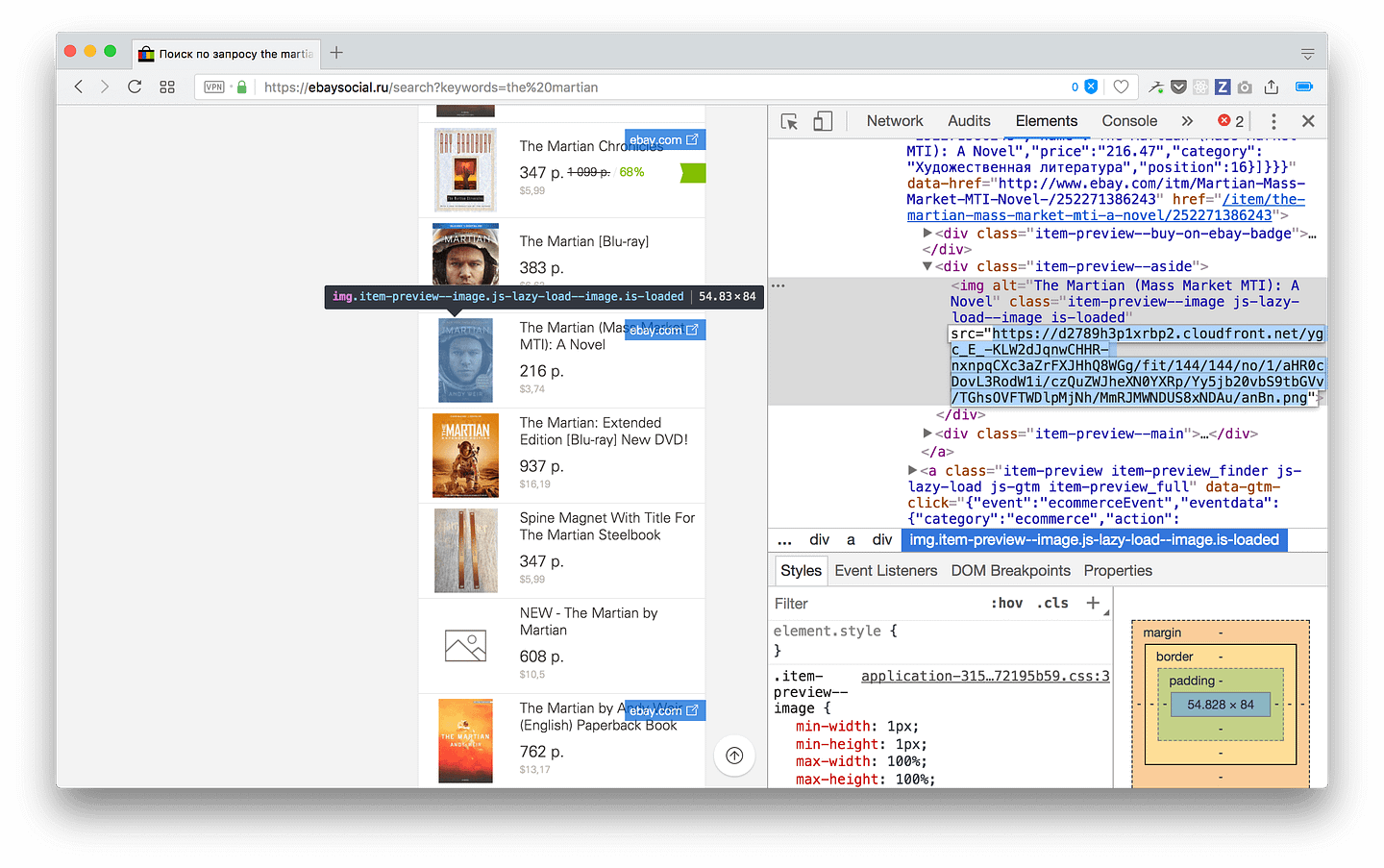Open the DOM Breakpoints pane
This screenshot has width=1384, height=868.
click(x=1010, y=571)
